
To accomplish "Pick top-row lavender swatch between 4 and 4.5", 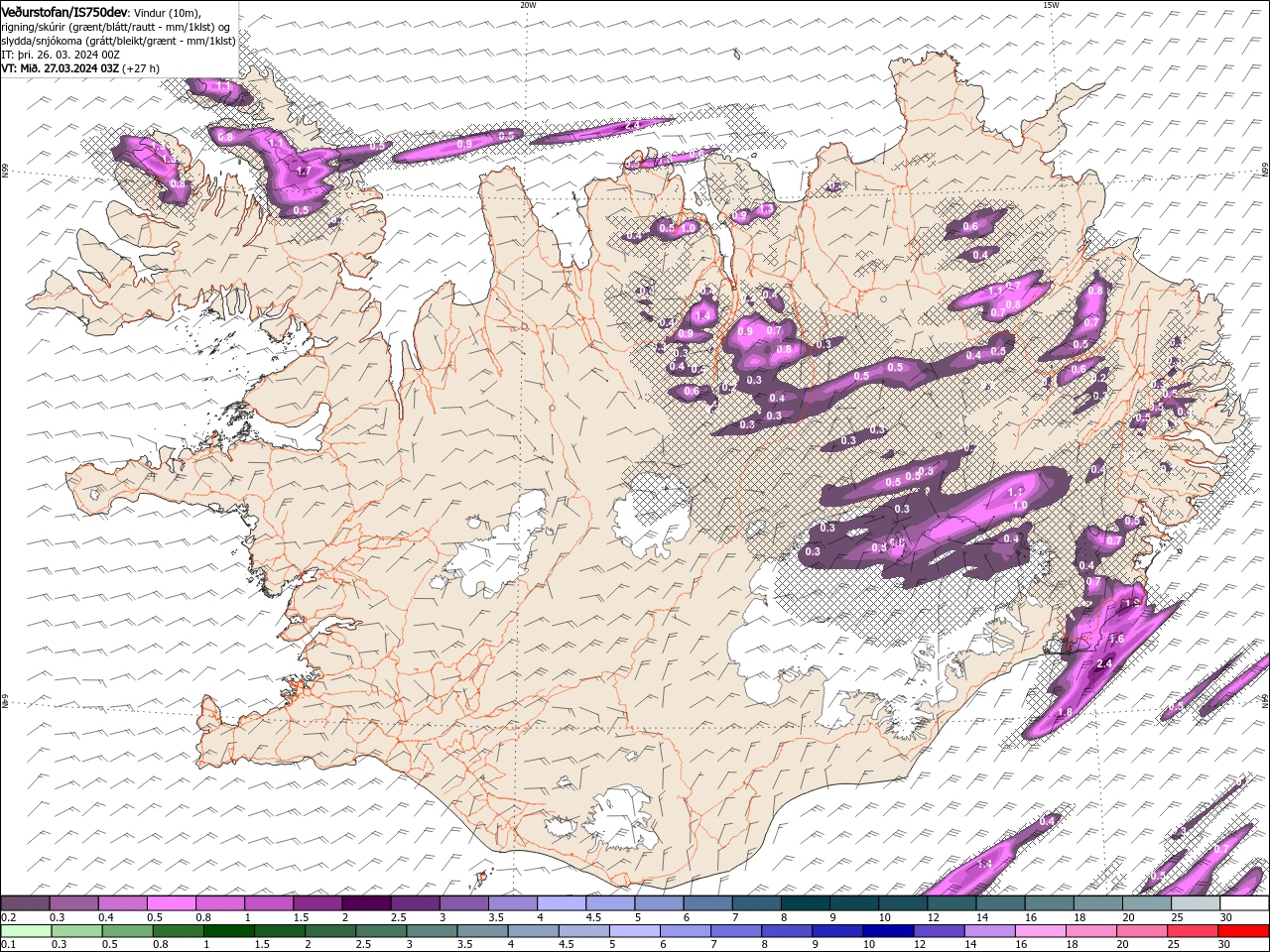I will (563, 903).
